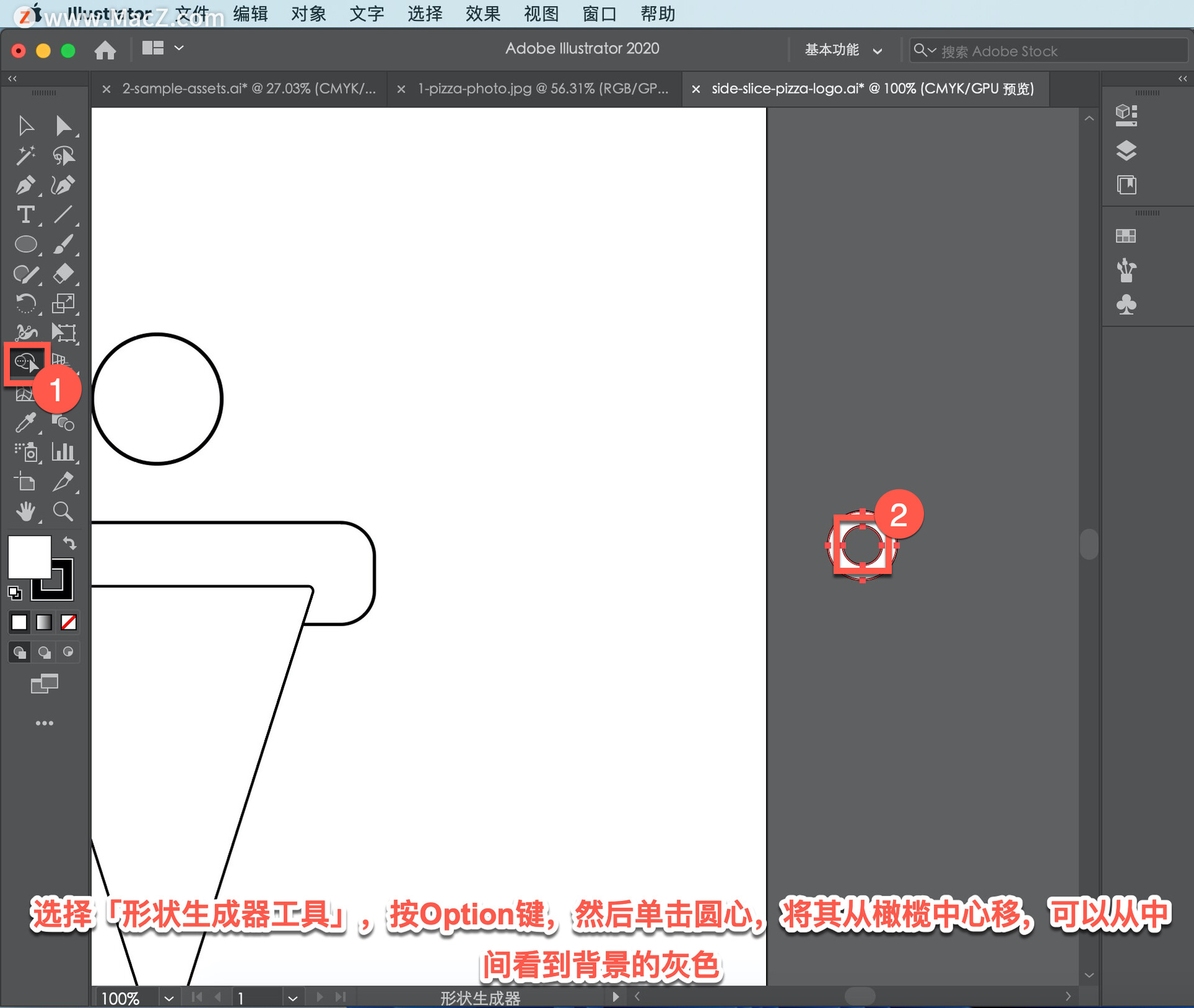Open the Properties panel icon
This screenshot has height=1008, width=1194.
coord(1126,115)
